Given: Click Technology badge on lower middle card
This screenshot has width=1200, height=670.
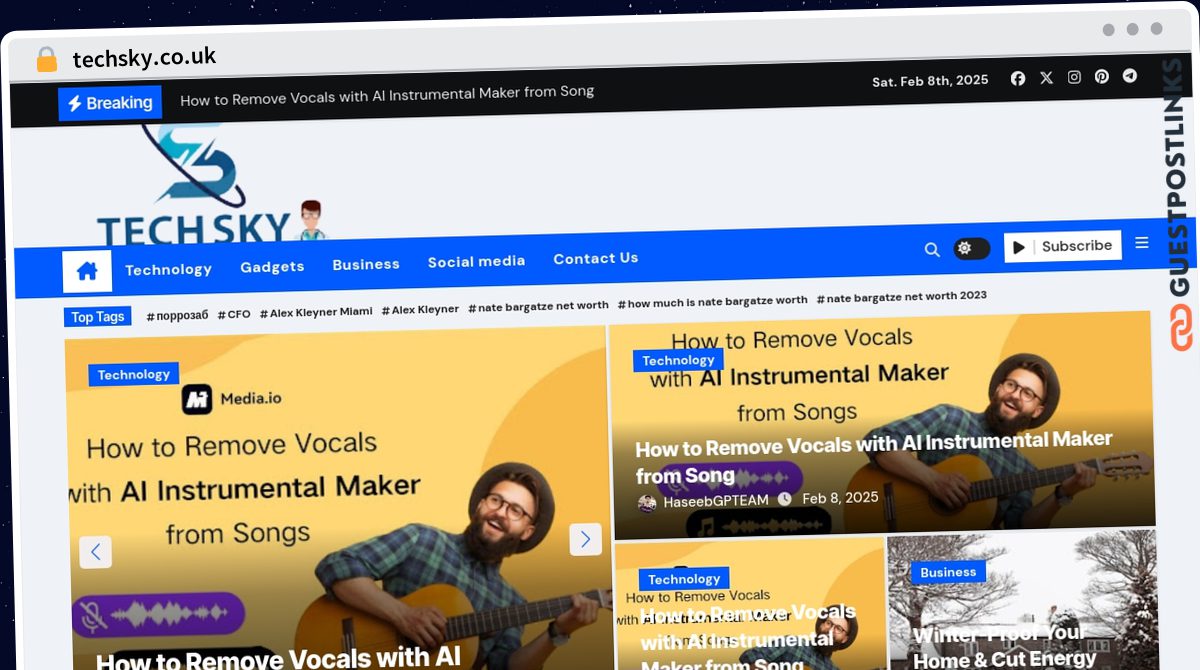Looking at the screenshot, I should pyautogui.click(x=684, y=579).
